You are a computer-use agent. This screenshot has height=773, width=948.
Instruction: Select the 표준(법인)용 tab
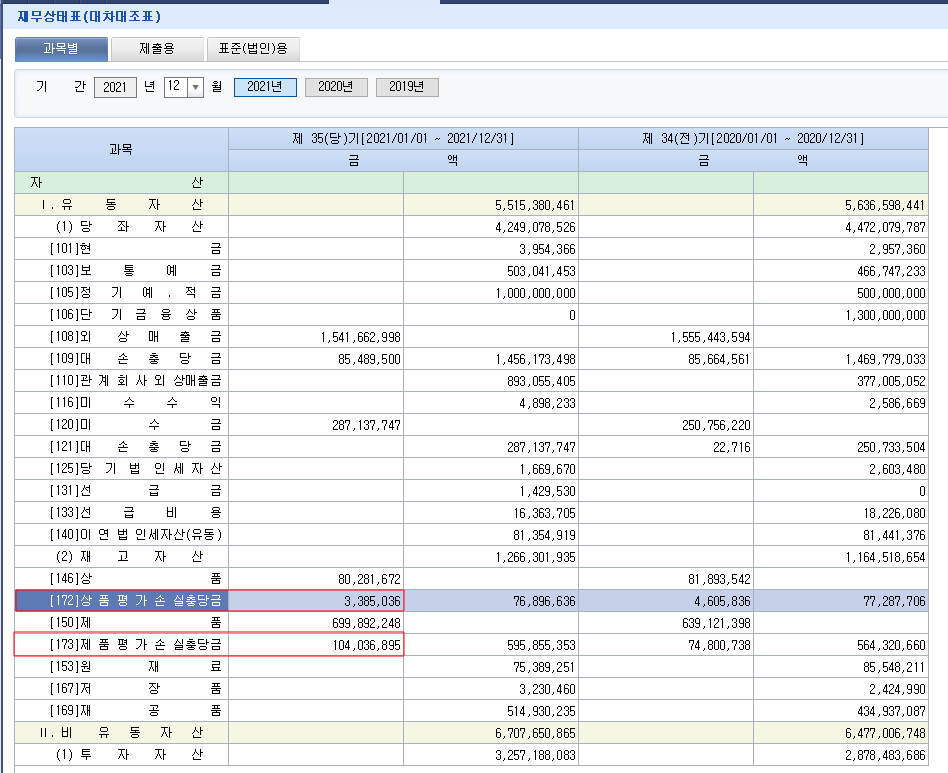(252, 49)
